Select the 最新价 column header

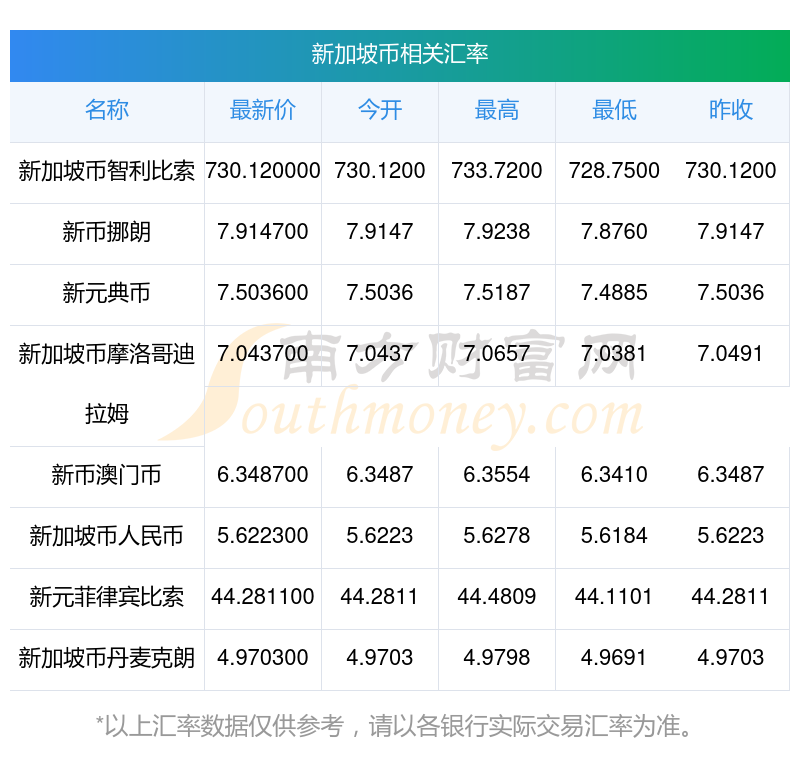pos(263,110)
